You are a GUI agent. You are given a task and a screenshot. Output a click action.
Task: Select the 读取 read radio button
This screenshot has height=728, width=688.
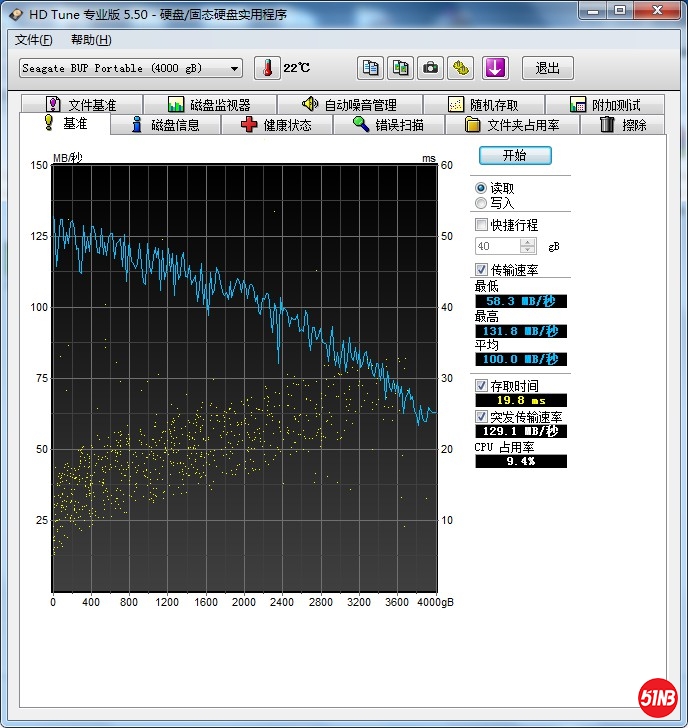click(x=481, y=188)
